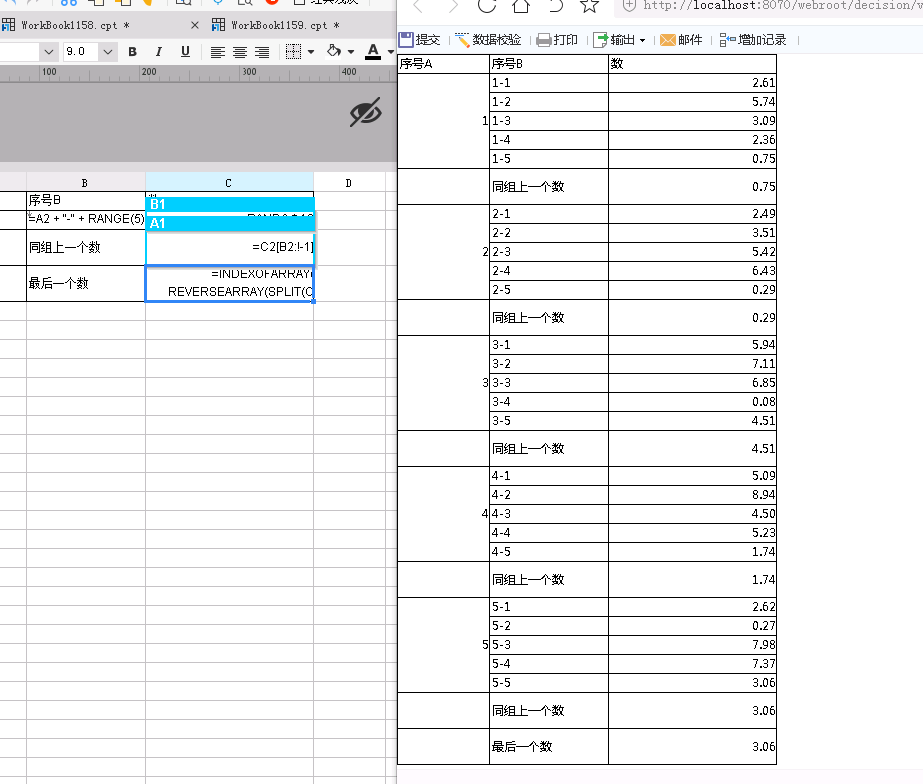This screenshot has height=784, width=923.
Task: Click preview value 5.74
Action: (763, 102)
